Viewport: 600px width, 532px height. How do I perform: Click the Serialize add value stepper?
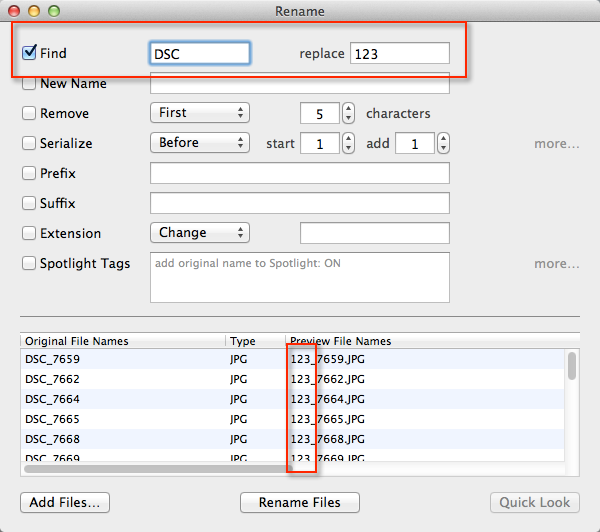pos(443,144)
